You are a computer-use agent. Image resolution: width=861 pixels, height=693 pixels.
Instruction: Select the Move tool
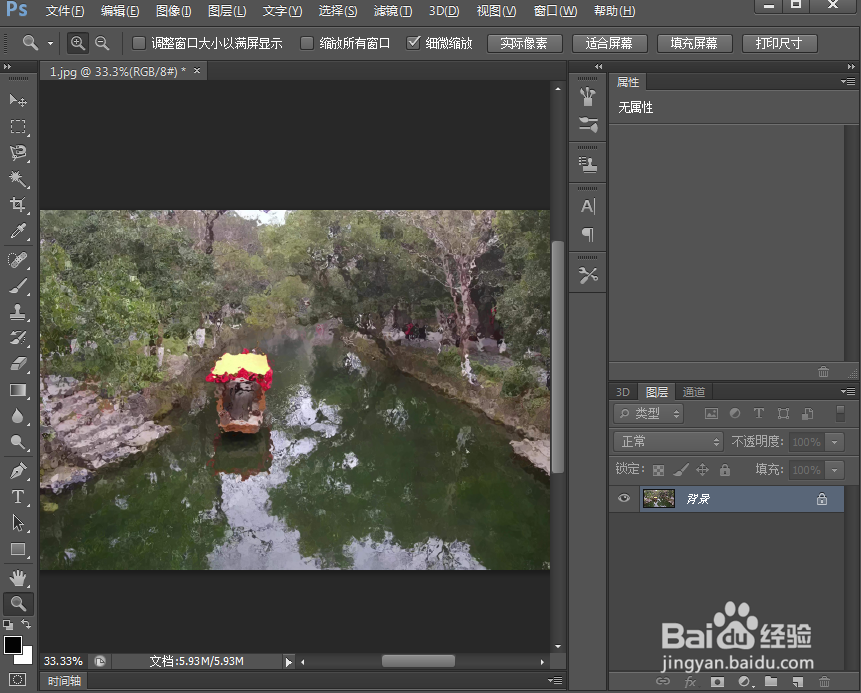tap(18, 100)
